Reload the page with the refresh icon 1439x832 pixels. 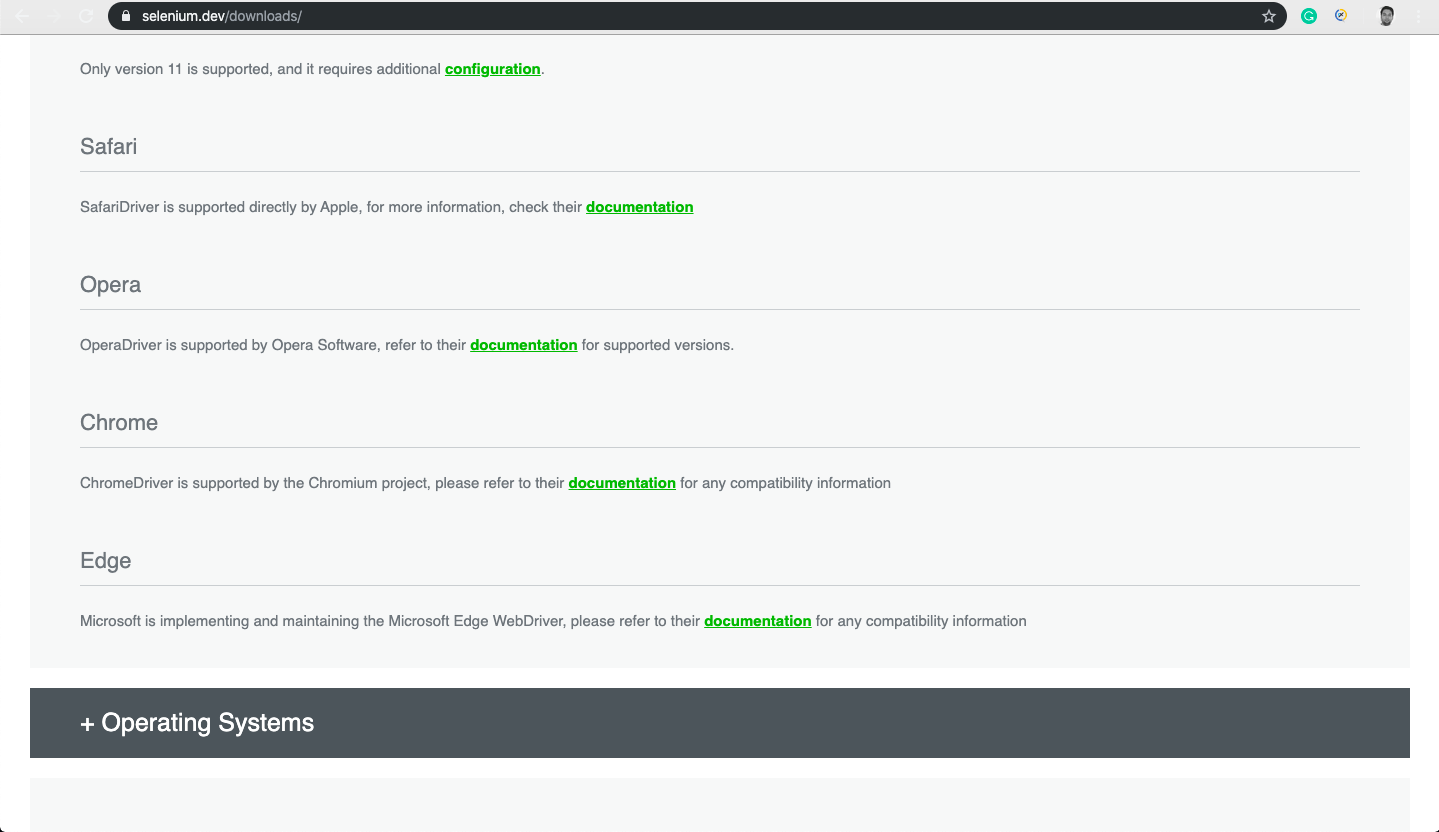[86, 16]
